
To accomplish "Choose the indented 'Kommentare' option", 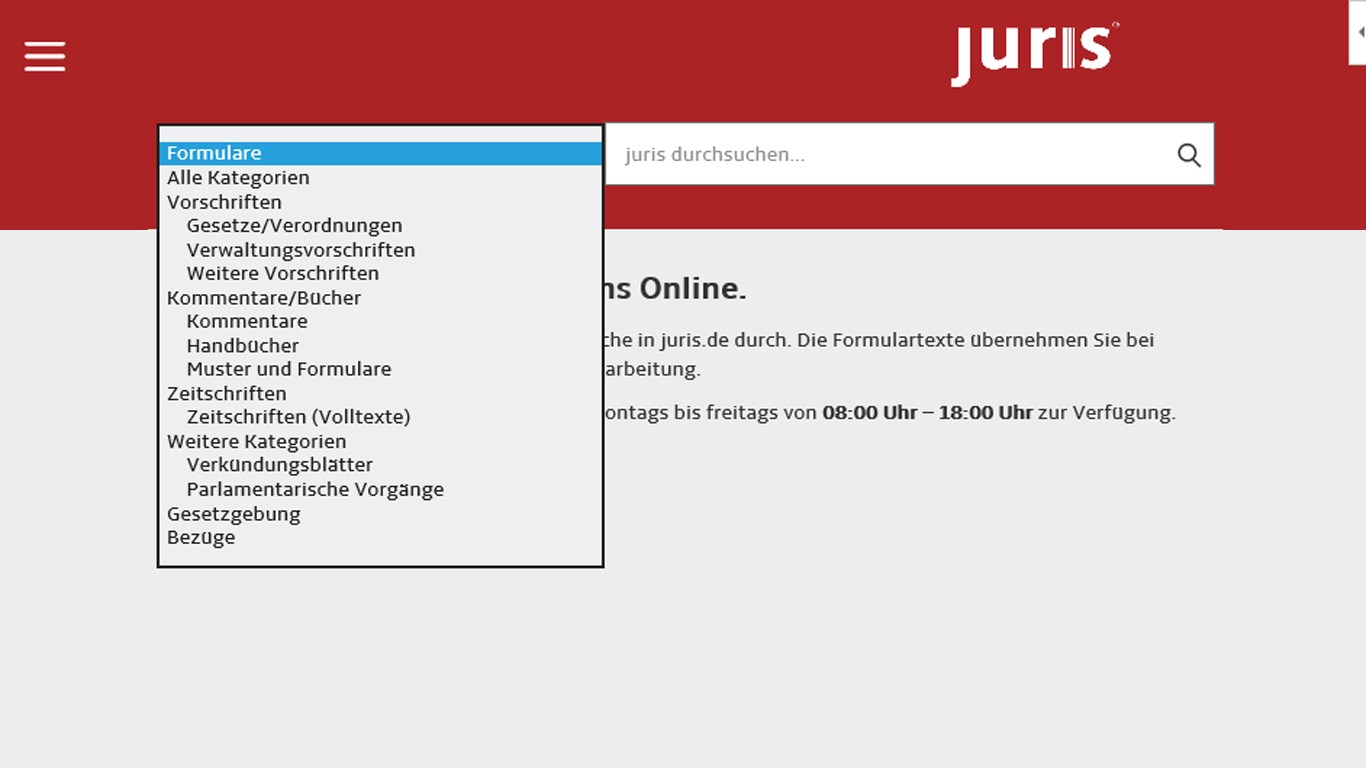I will click(381, 321).
